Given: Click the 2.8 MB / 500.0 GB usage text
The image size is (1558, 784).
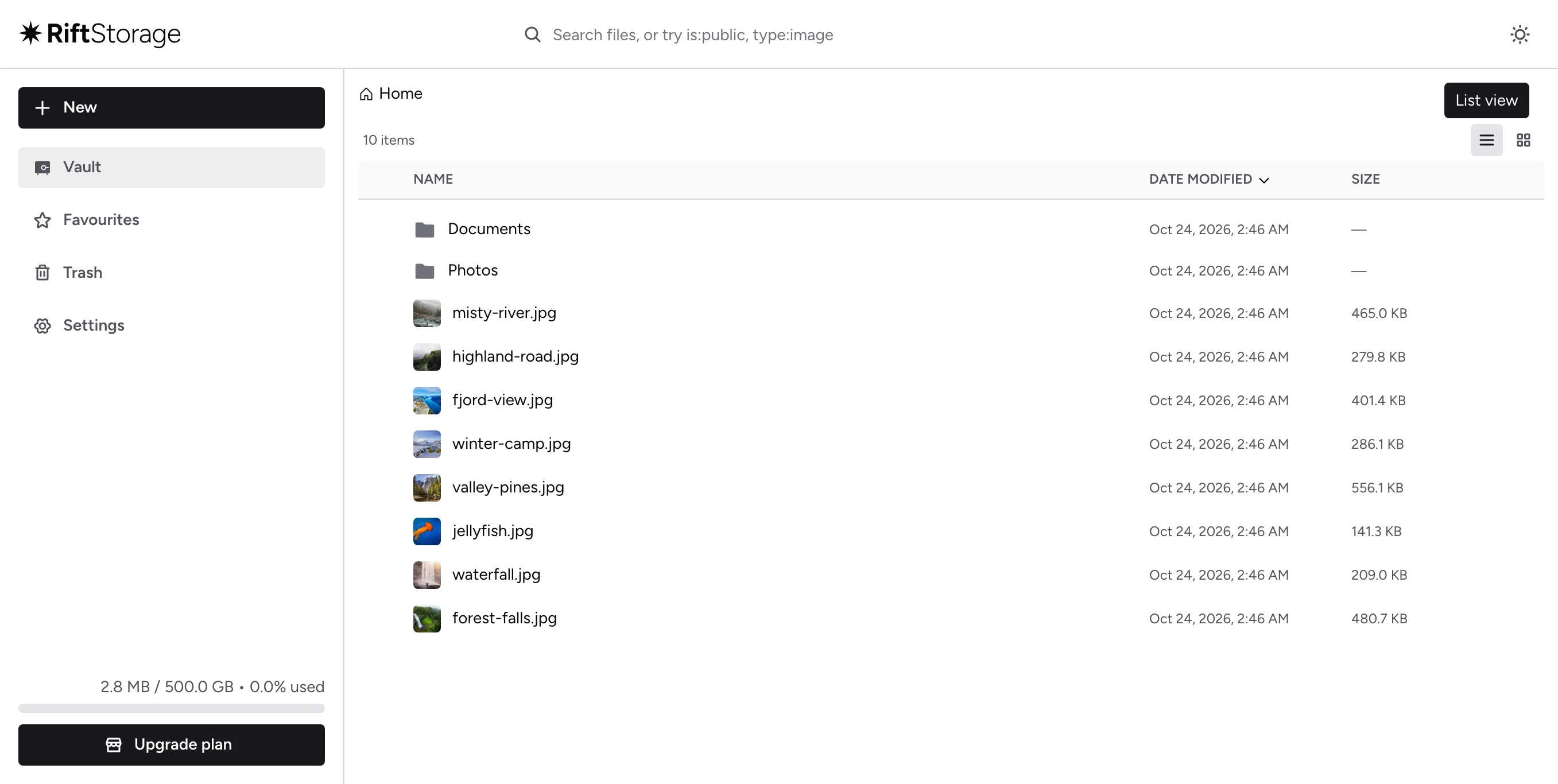Looking at the screenshot, I should 166,686.
